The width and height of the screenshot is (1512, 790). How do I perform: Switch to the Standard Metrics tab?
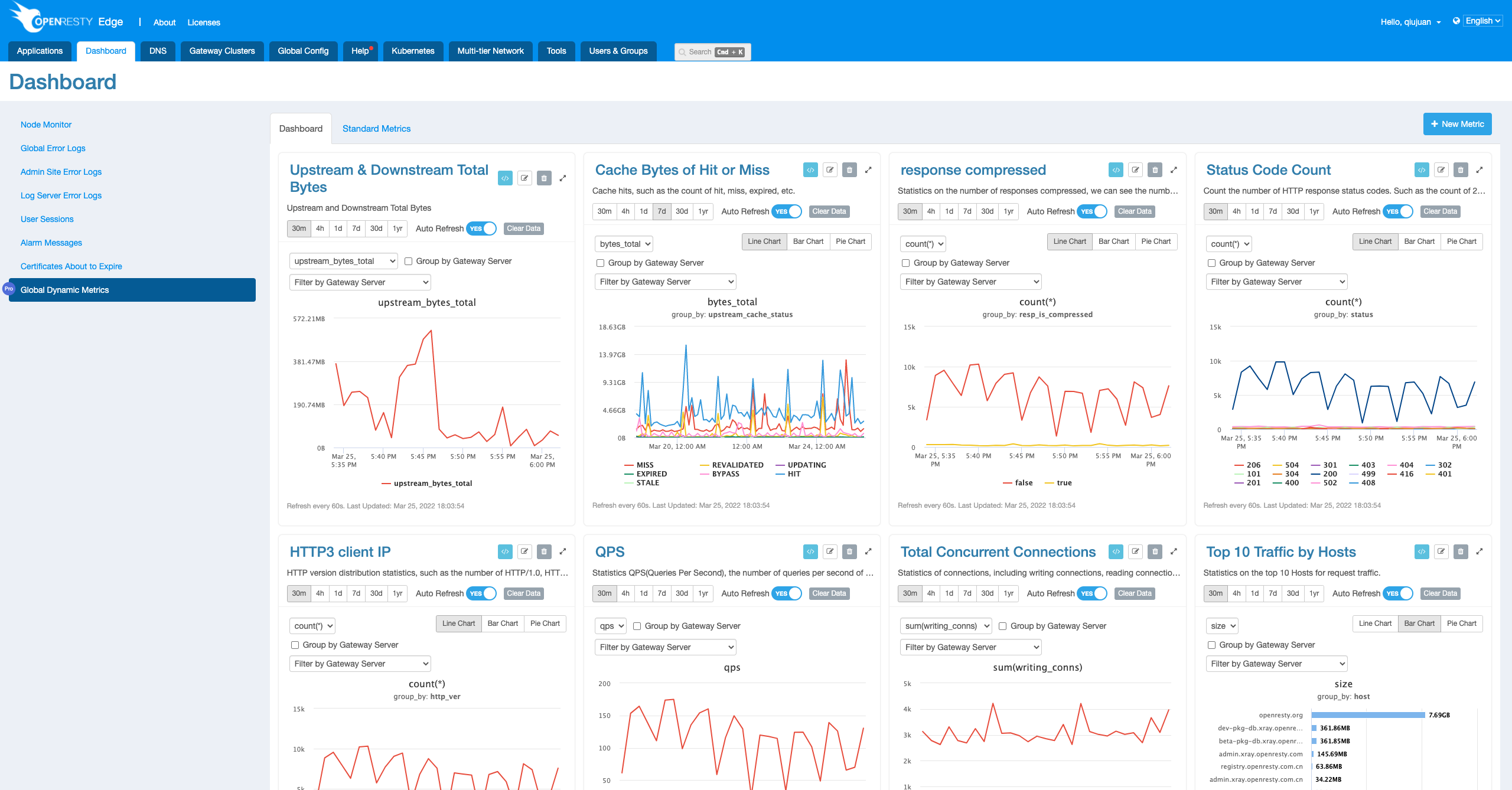coord(376,129)
